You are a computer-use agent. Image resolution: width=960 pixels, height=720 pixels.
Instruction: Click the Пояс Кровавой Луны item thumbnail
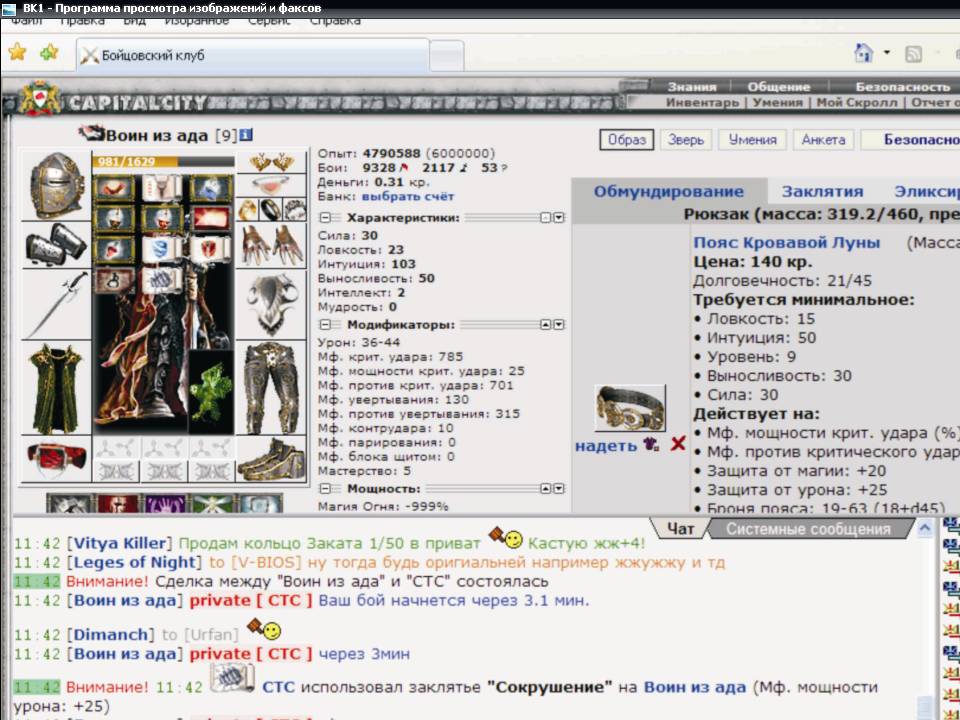click(630, 408)
